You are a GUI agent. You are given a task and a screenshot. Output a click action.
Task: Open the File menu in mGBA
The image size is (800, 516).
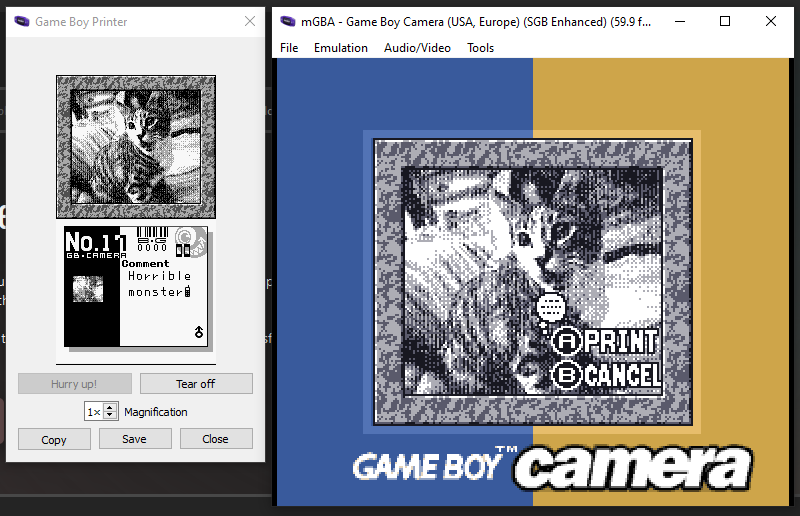point(289,48)
